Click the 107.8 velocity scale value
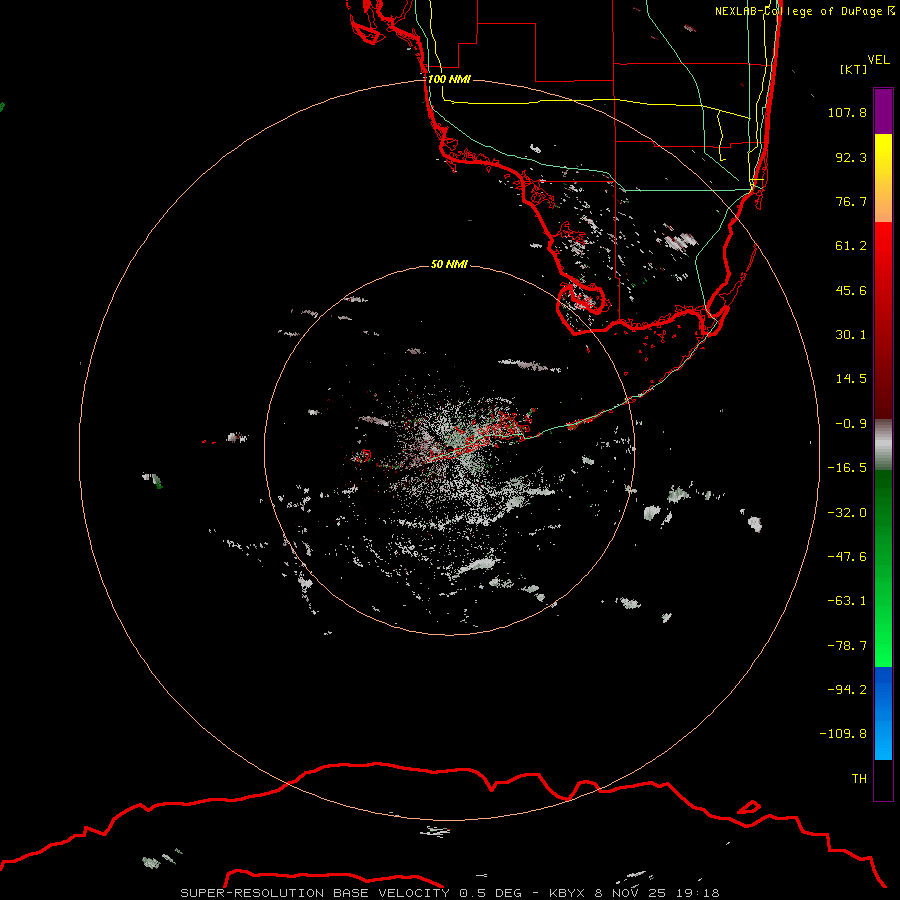The image size is (900, 900). (847, 112)
